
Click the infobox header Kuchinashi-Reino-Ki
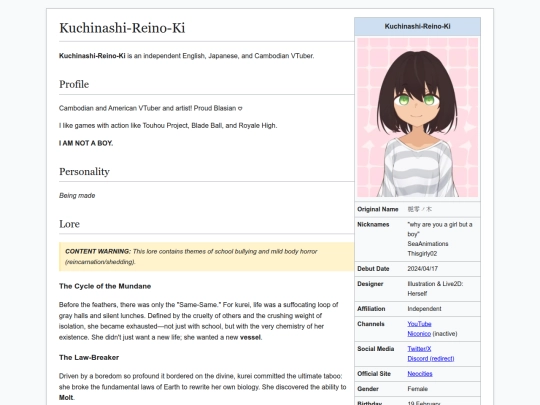click(x=417, y=27)
